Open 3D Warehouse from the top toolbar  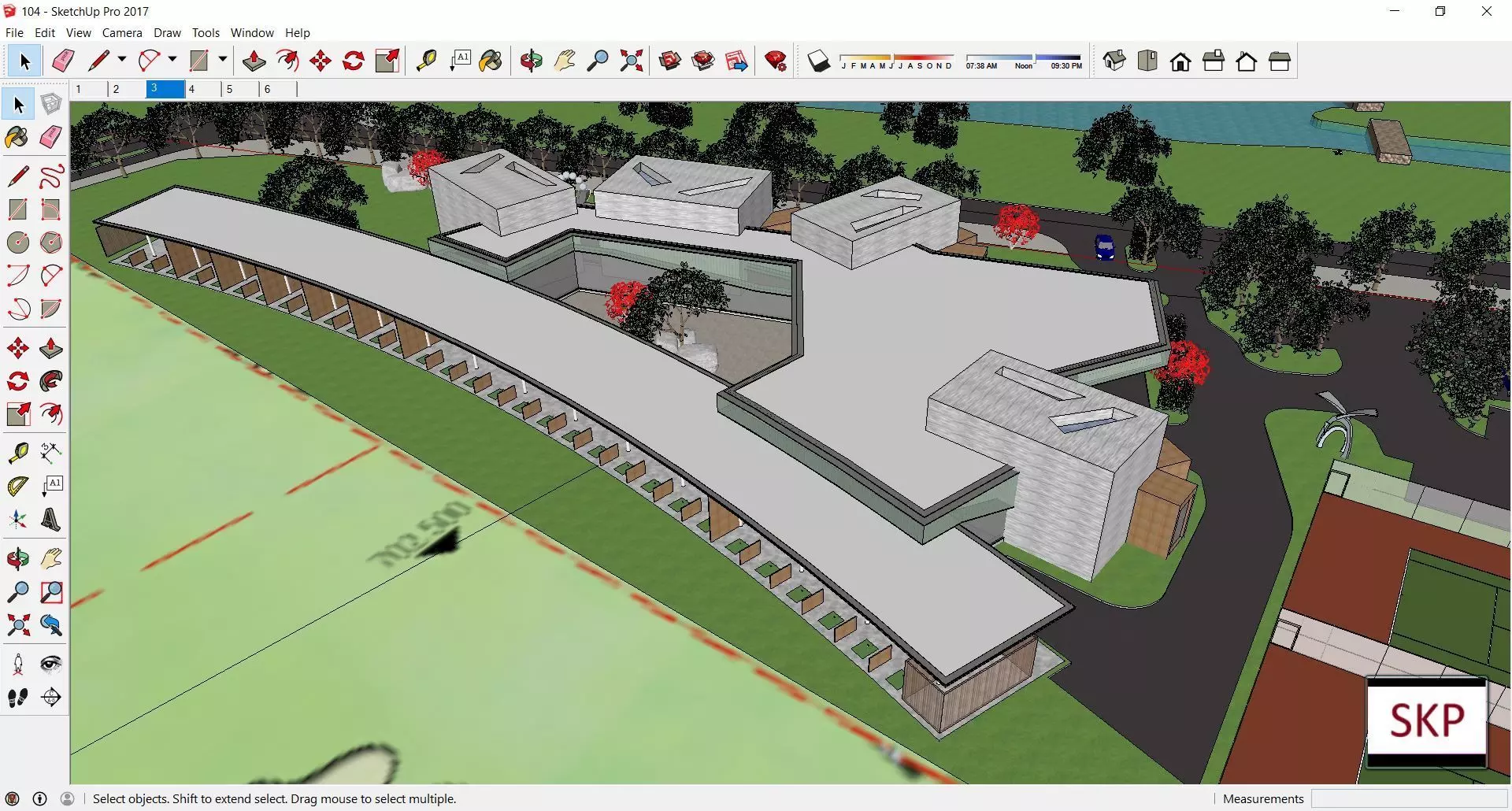click(x=670, y=61)
